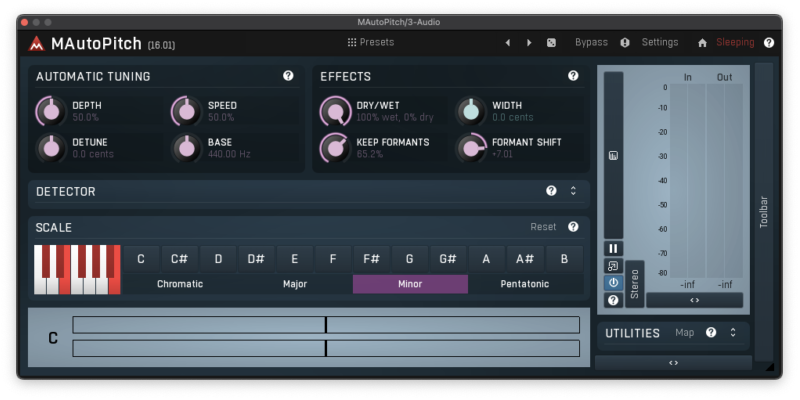
Task: Toggle the meter power button
Action: point(612,283)
